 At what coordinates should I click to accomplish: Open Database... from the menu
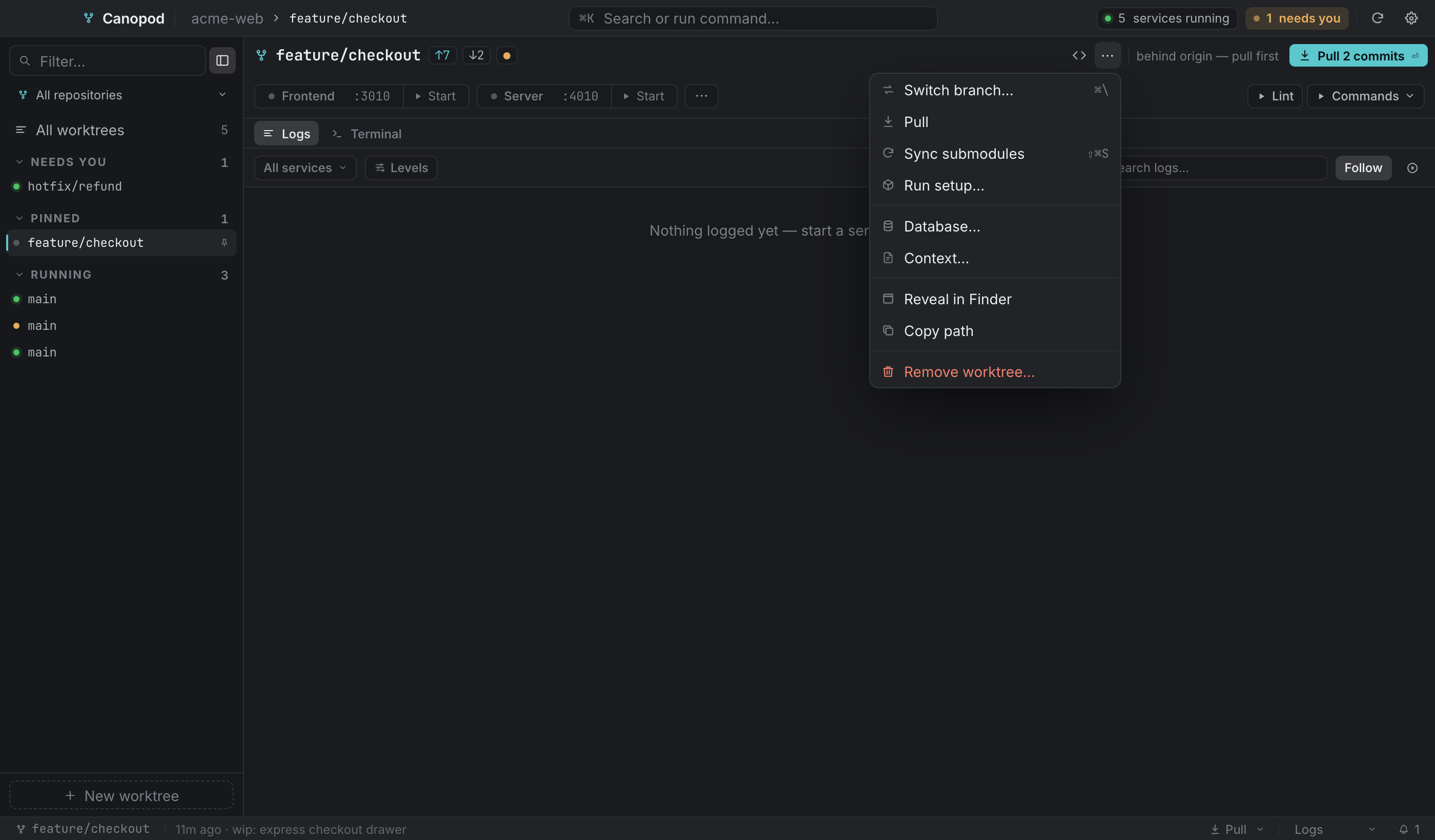click(995, 226)
